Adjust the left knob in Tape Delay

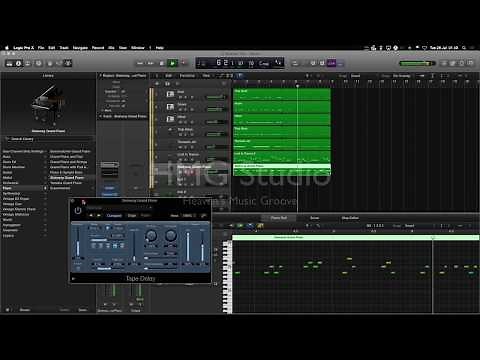coord(151,236)
